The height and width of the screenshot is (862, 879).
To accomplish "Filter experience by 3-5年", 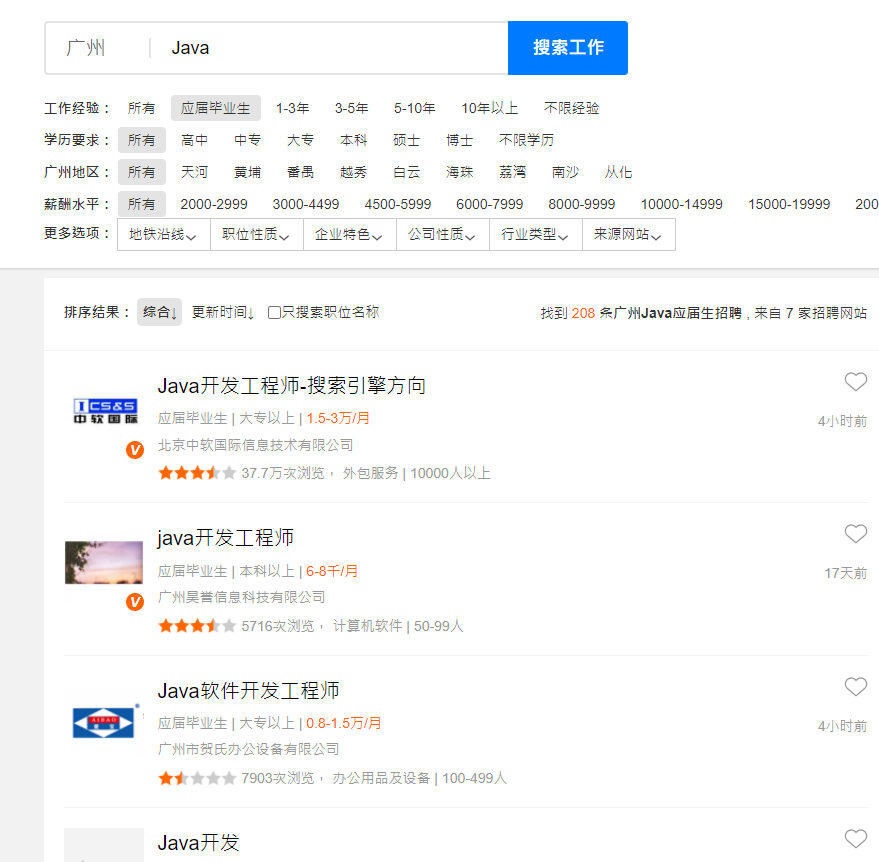I will (x=351, y=108).
